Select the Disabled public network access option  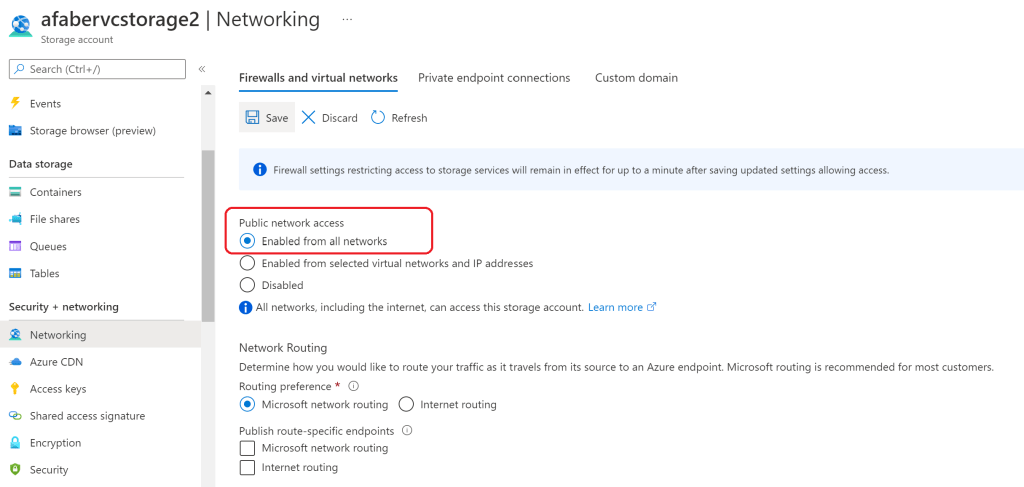(x=248, y=285)
